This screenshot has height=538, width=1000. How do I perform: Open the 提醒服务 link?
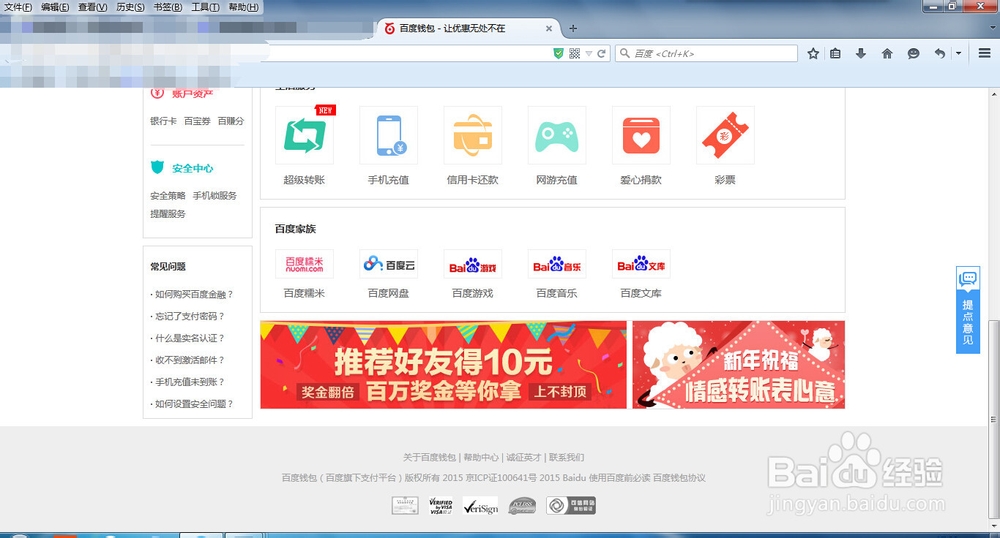[168, 214]
